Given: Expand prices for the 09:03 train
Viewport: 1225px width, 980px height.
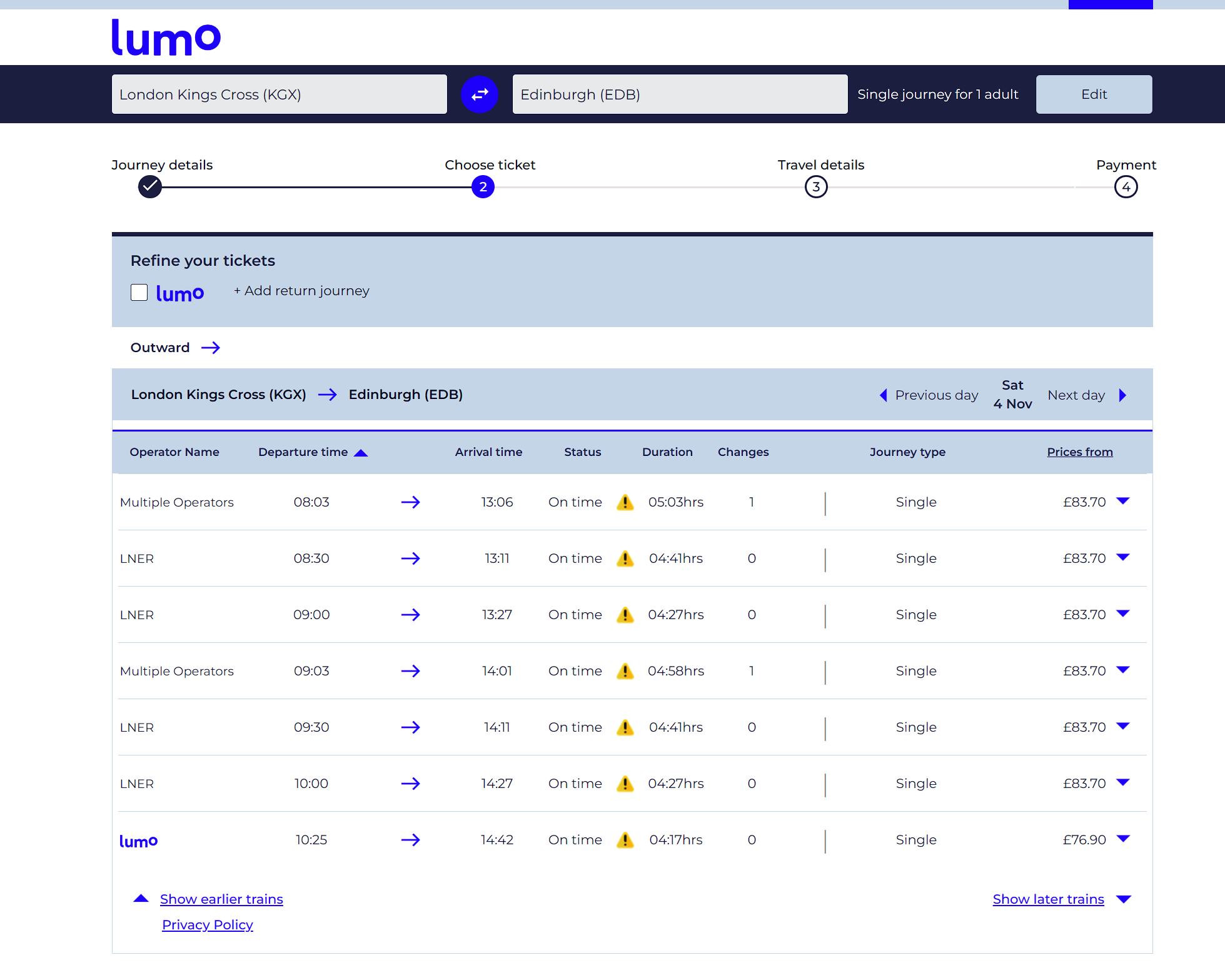Looking at the screenshot, I should [x=1123, y=670].
